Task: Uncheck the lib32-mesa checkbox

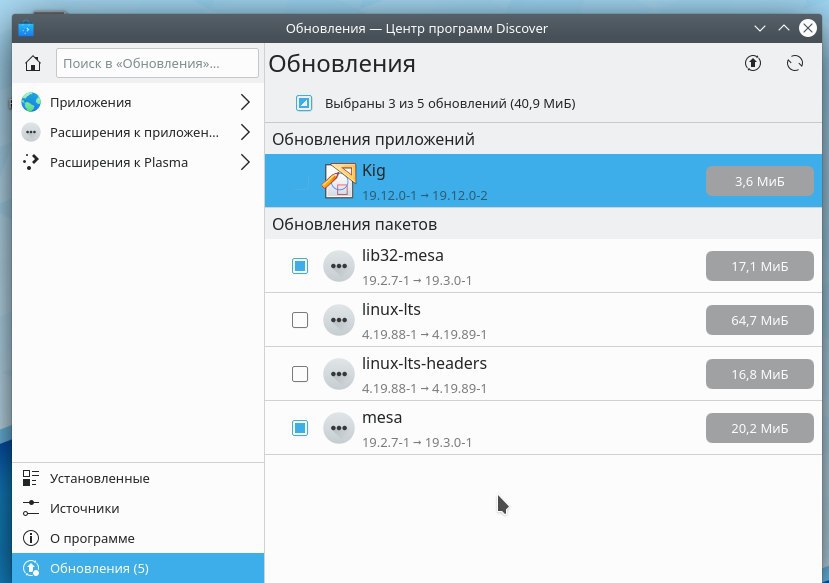Action: pyautogui.click(x=300, y=266)
